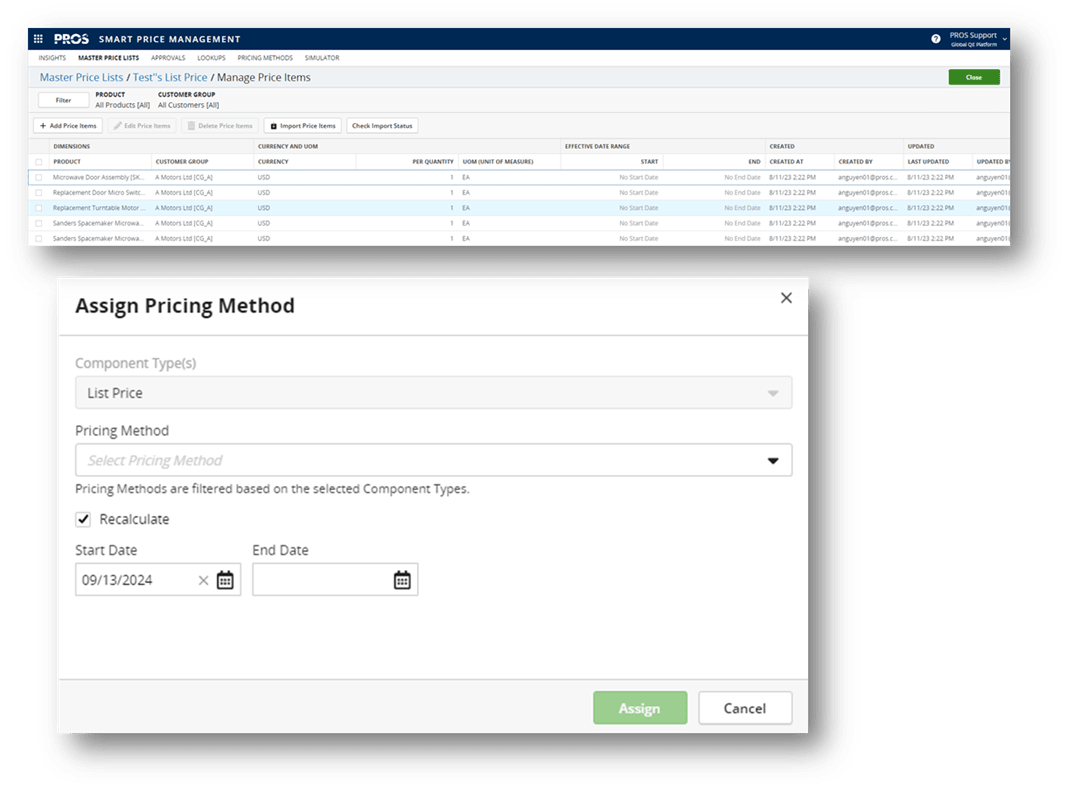This screenshot has width=1067, height=790.
Task: Click the Import Price Items icon
Action: (274, 125)
